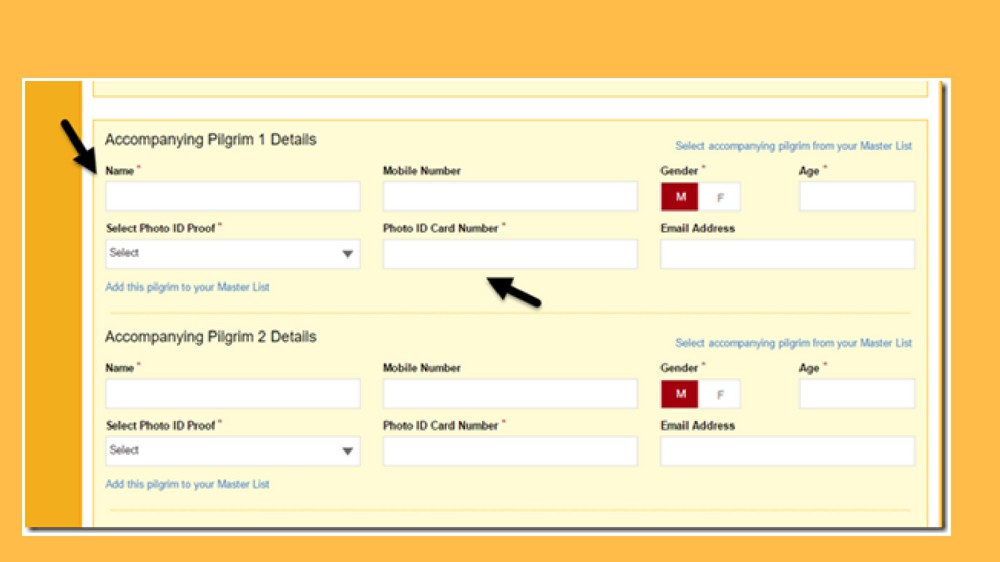Click the Pilgrim 1 Age field
Viewport: 1000px width, 562px height.
[x=857, y=196]
